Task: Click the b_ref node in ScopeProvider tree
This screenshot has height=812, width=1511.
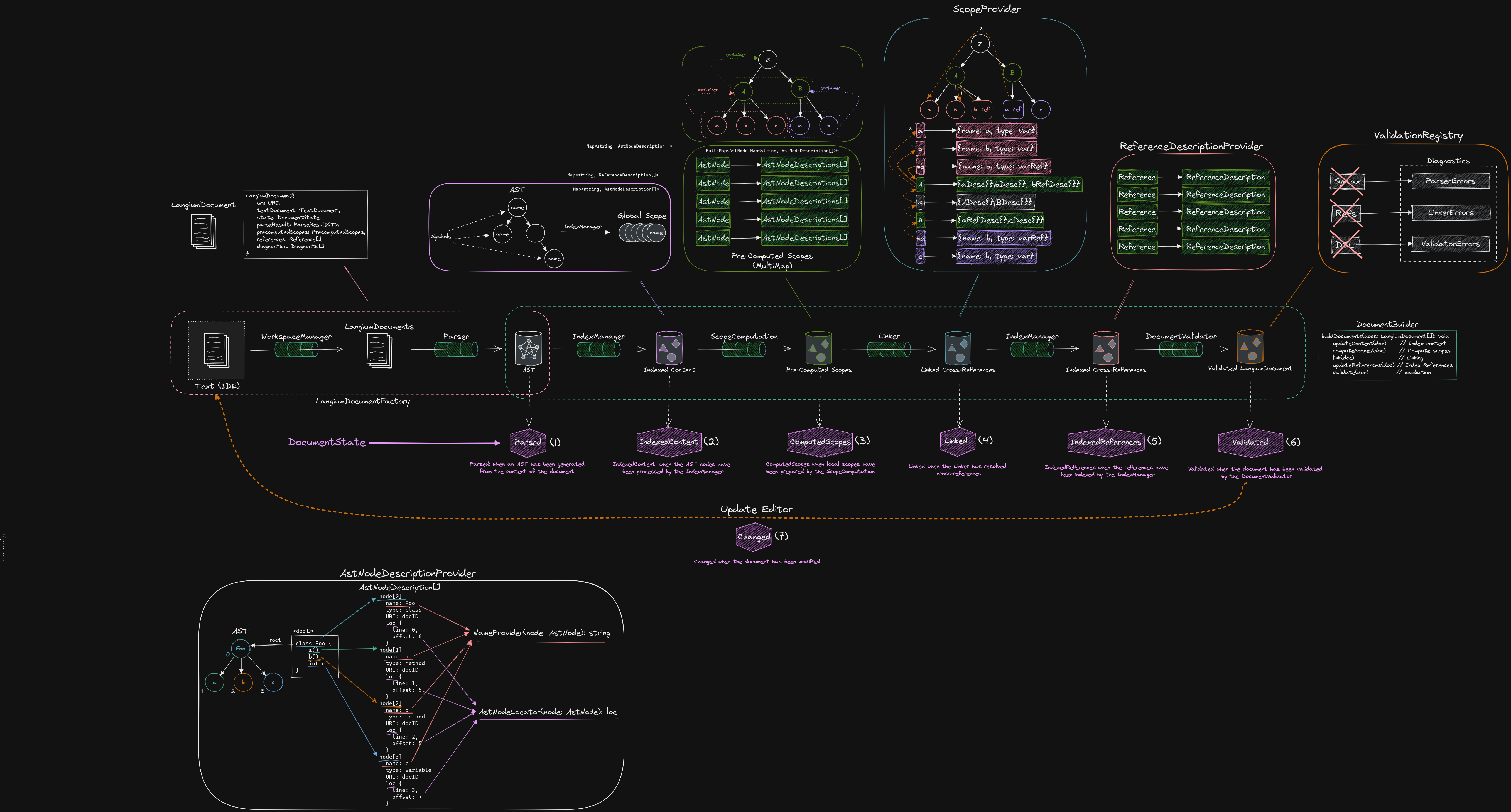Action: click(981, 109)
